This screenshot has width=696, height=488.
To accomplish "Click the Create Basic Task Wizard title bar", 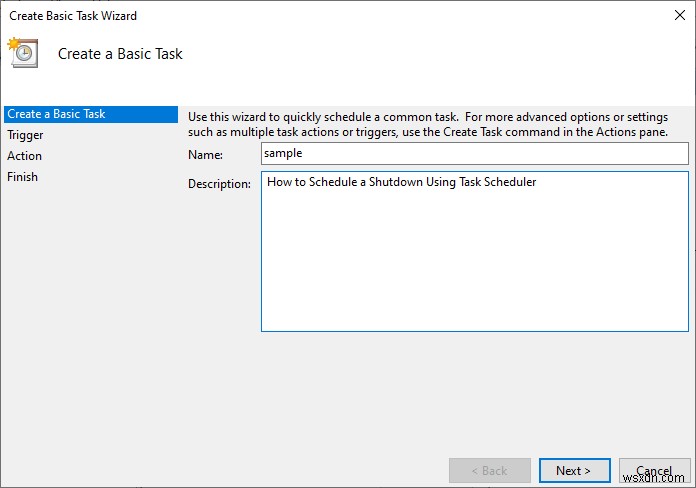I will tap(300, 16).
